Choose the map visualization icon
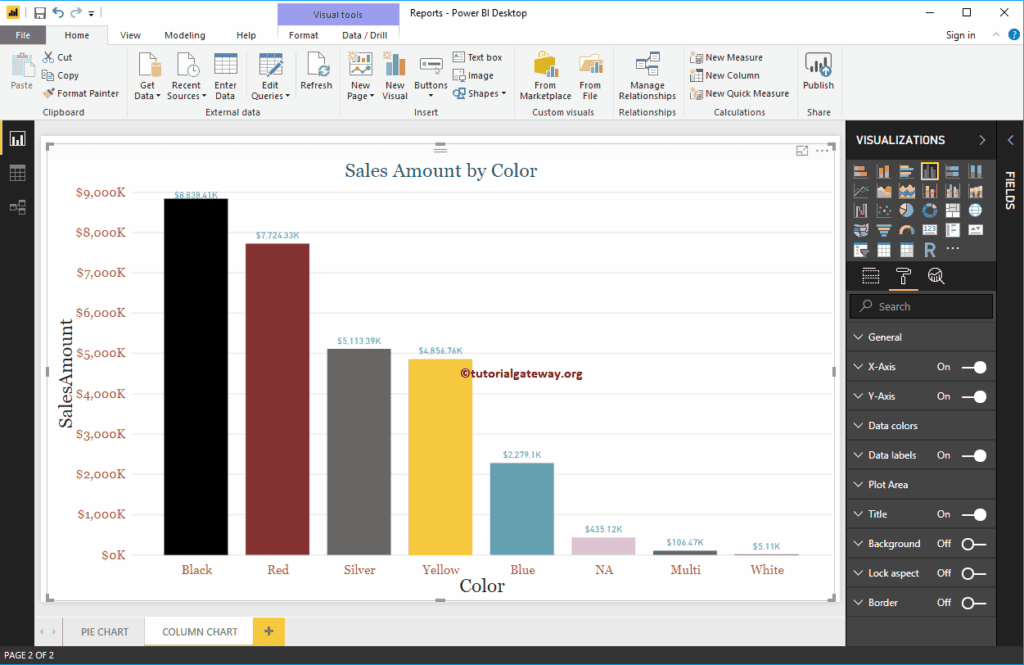The image size is (1024, 665). coord(975,210)
